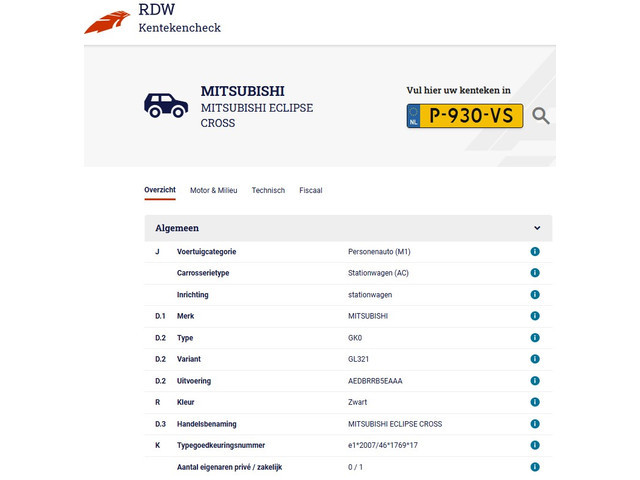This screenshot has height=480, width=640.
Task: Open info for Voertuigcategorie row
Action: [535, 251]
